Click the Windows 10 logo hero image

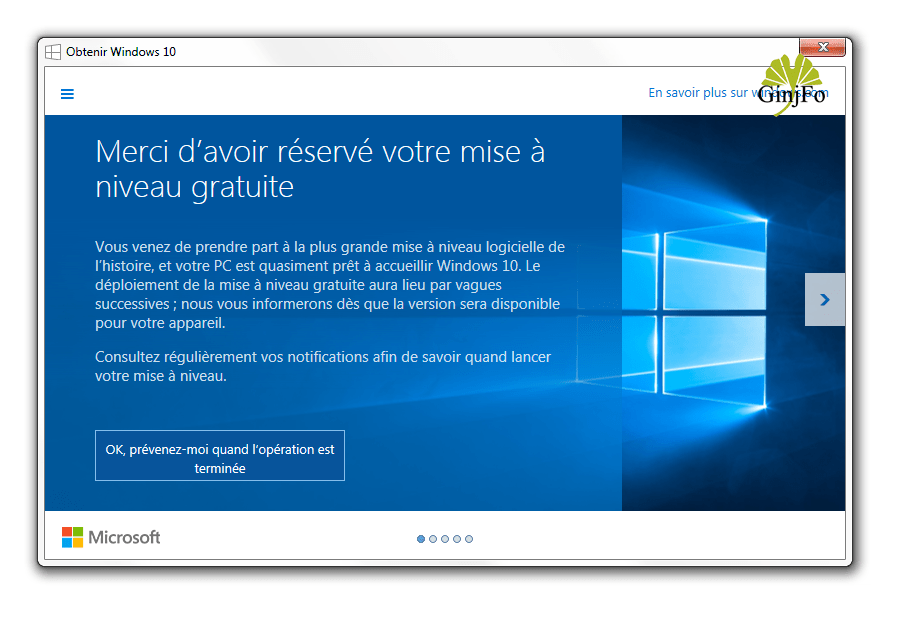pos(733,313)
